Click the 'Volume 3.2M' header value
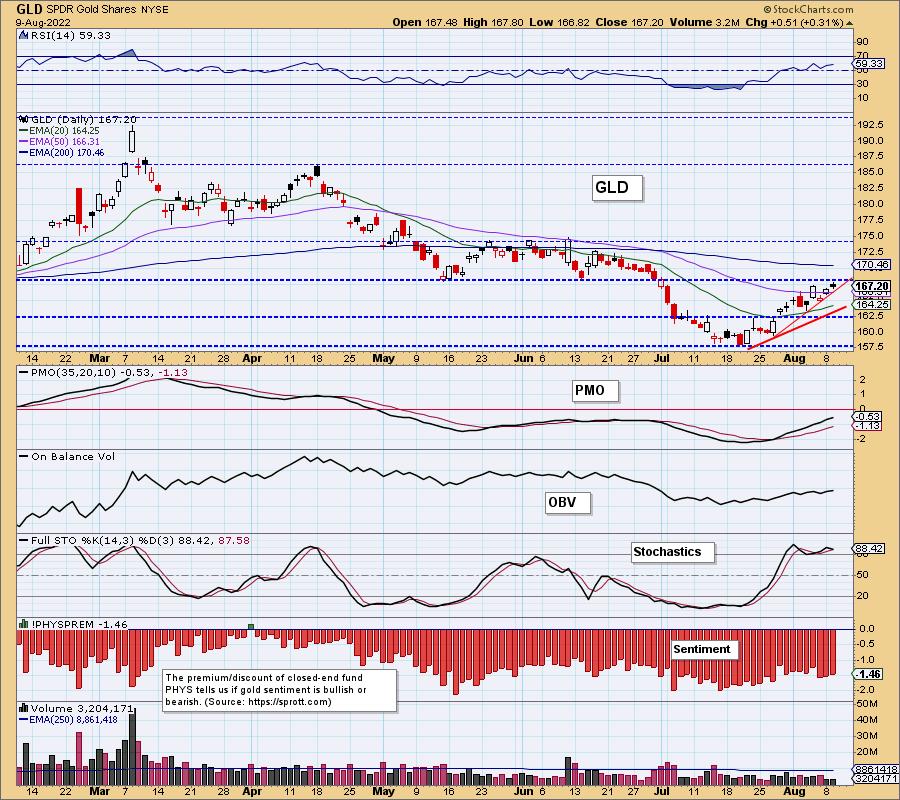The image size is (900, 800). tap(703, 22)
